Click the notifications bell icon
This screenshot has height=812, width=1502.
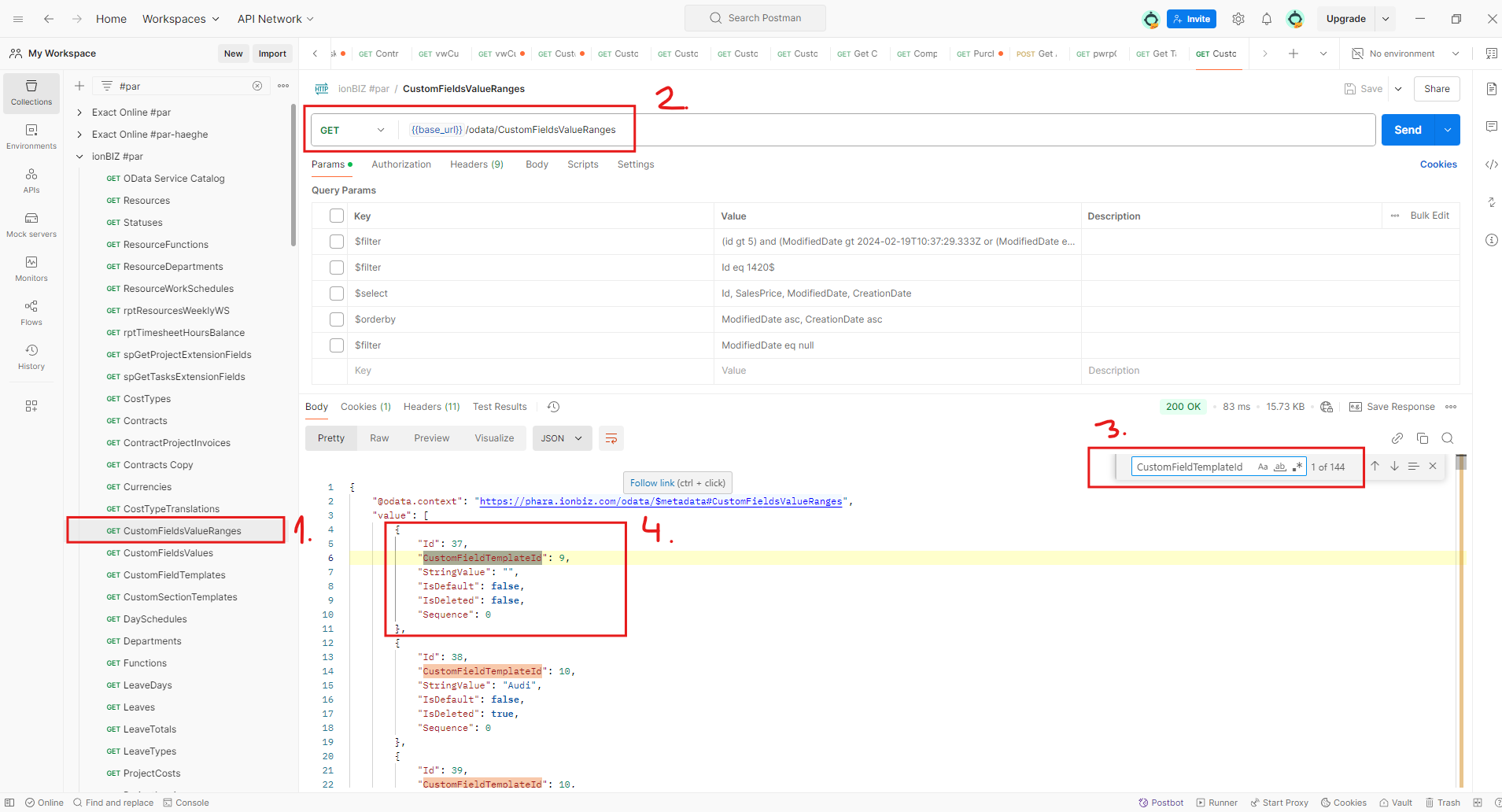[1267, 19]
